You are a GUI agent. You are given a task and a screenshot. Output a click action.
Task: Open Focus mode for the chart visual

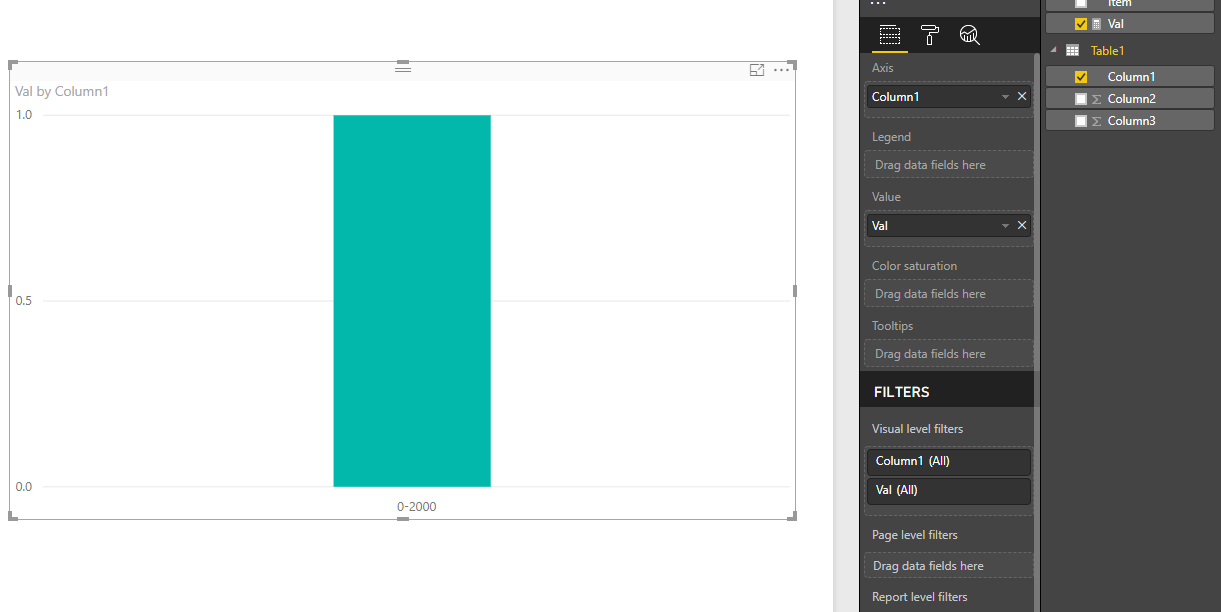coord(757,70)
